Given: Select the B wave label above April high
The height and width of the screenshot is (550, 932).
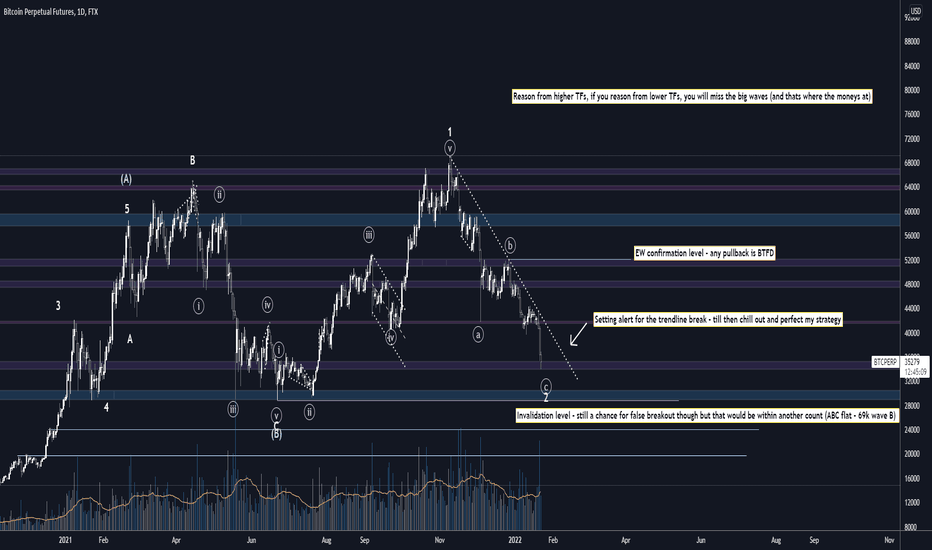Looking at the screenshot, I should pyautogui.click(x=193, y=160).
